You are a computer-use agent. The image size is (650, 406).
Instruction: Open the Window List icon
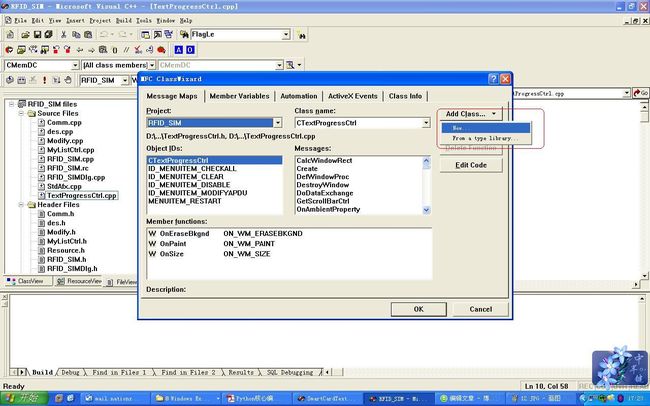coord(168,35)
